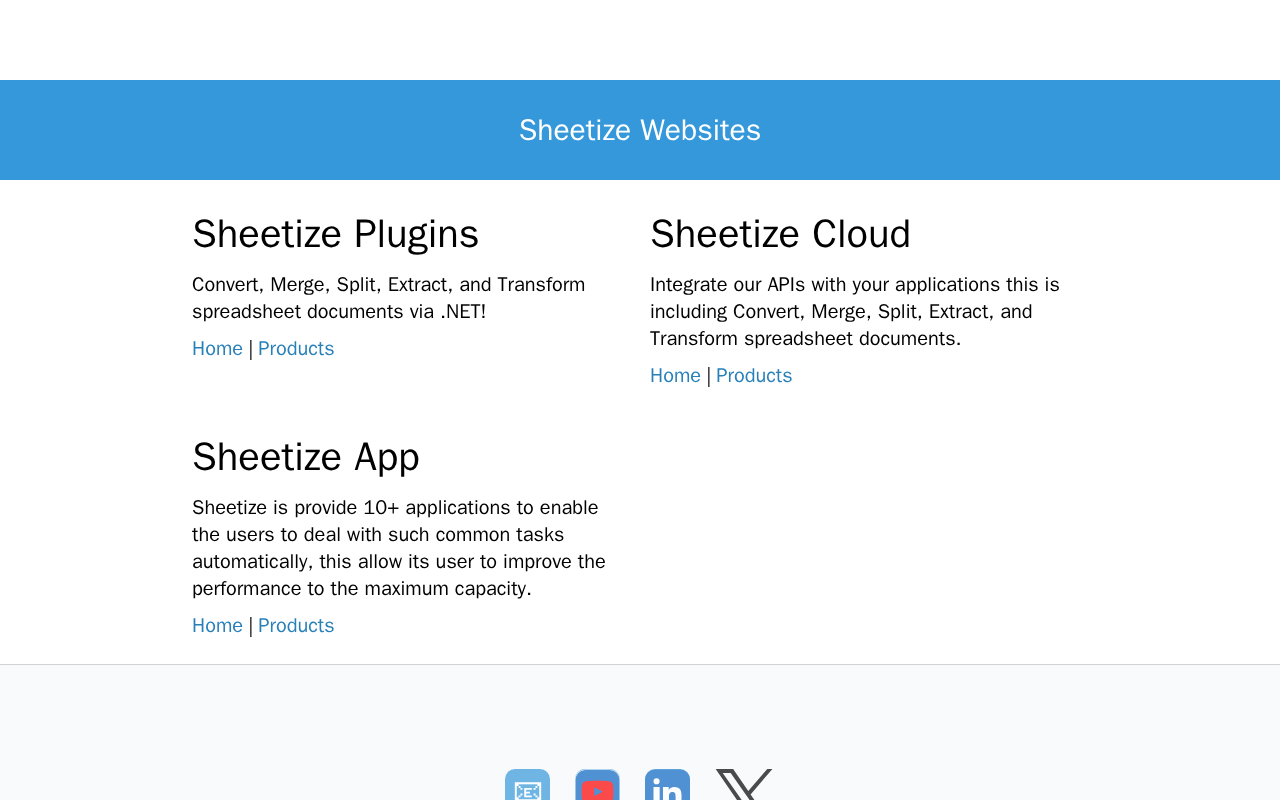
Task: Click the pipe separator under Sheetize Plugins
Action: click(250, 349)
